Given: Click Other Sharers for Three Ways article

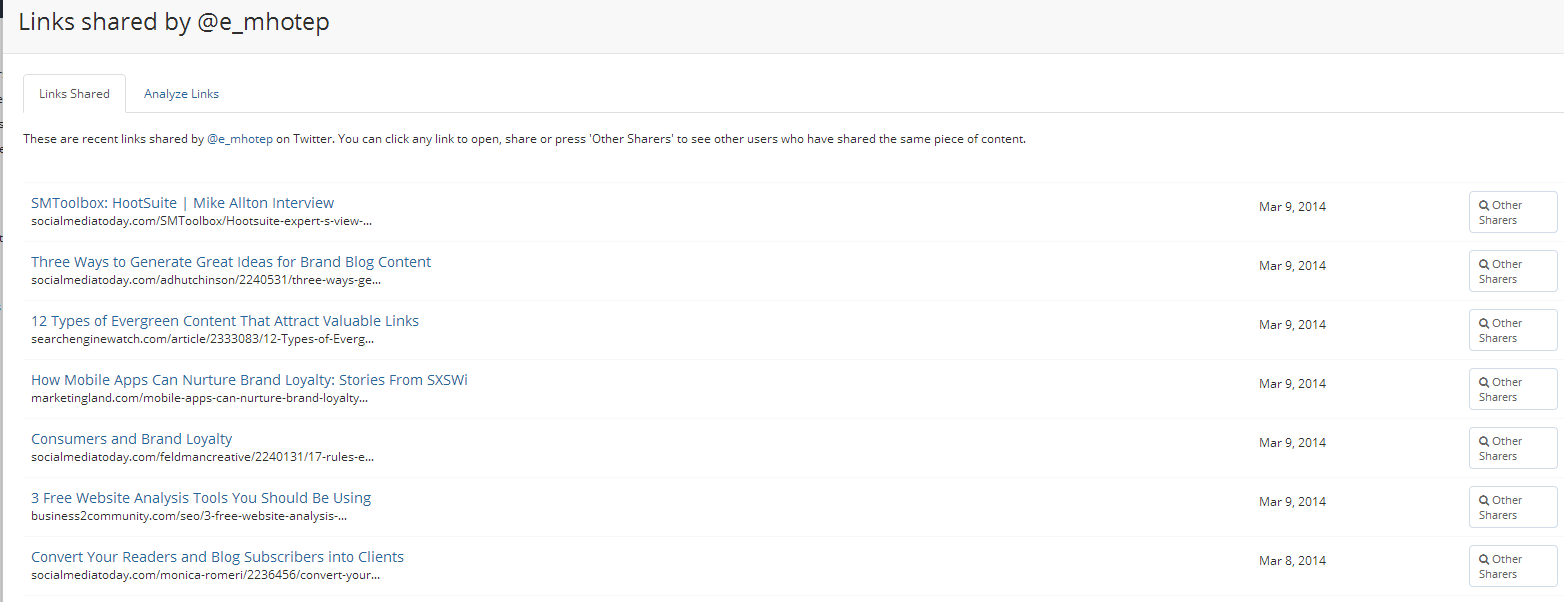Looking at the screenshot, I should point(1512,271).
